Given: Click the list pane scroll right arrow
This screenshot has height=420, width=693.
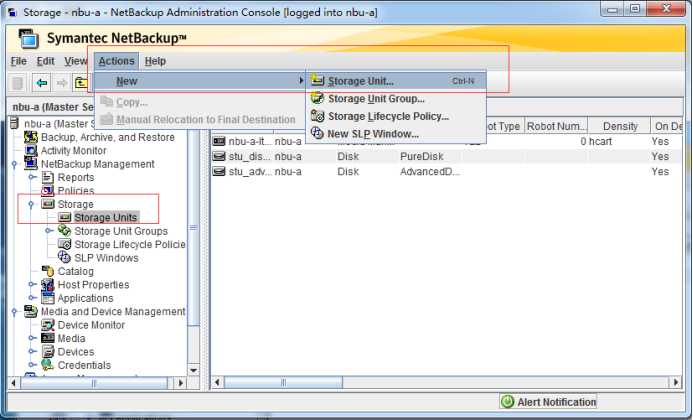Looking at the screenshot, I should [676, 382].
